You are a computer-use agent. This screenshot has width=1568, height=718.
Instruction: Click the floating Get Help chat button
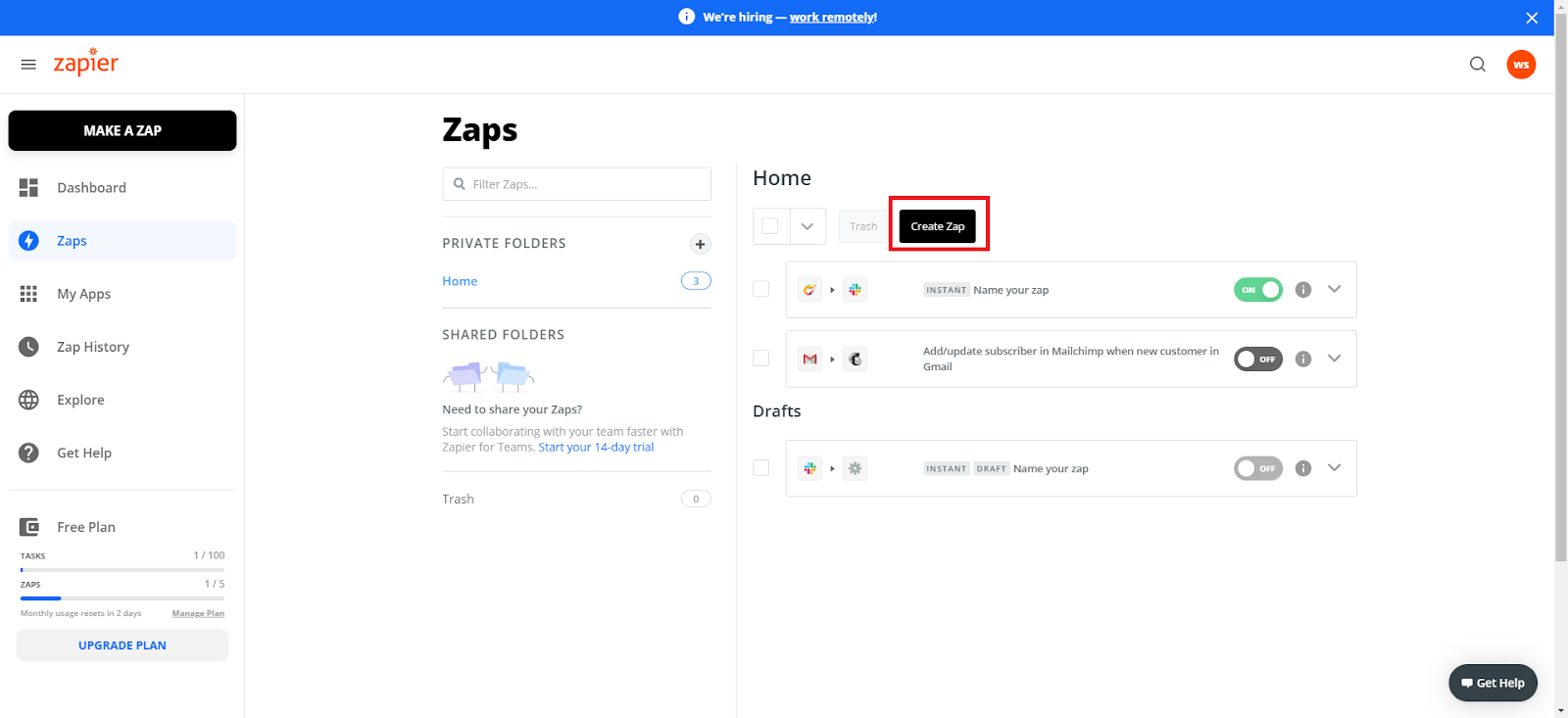click(x=1493, y=683)
